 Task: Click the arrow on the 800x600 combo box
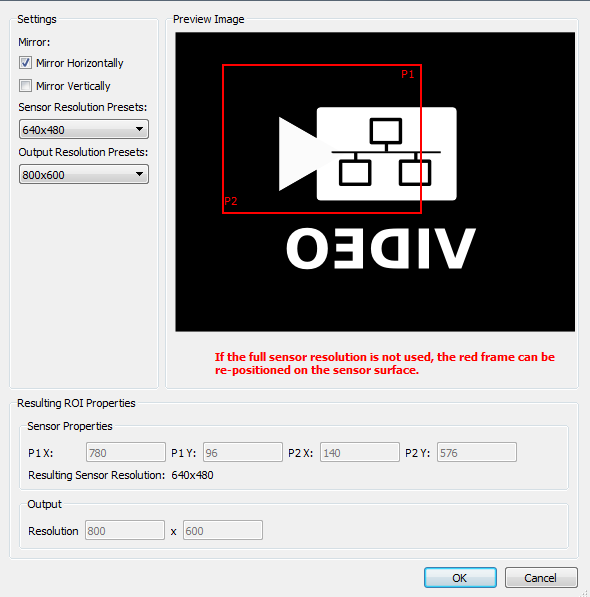(x=139, y=174)
